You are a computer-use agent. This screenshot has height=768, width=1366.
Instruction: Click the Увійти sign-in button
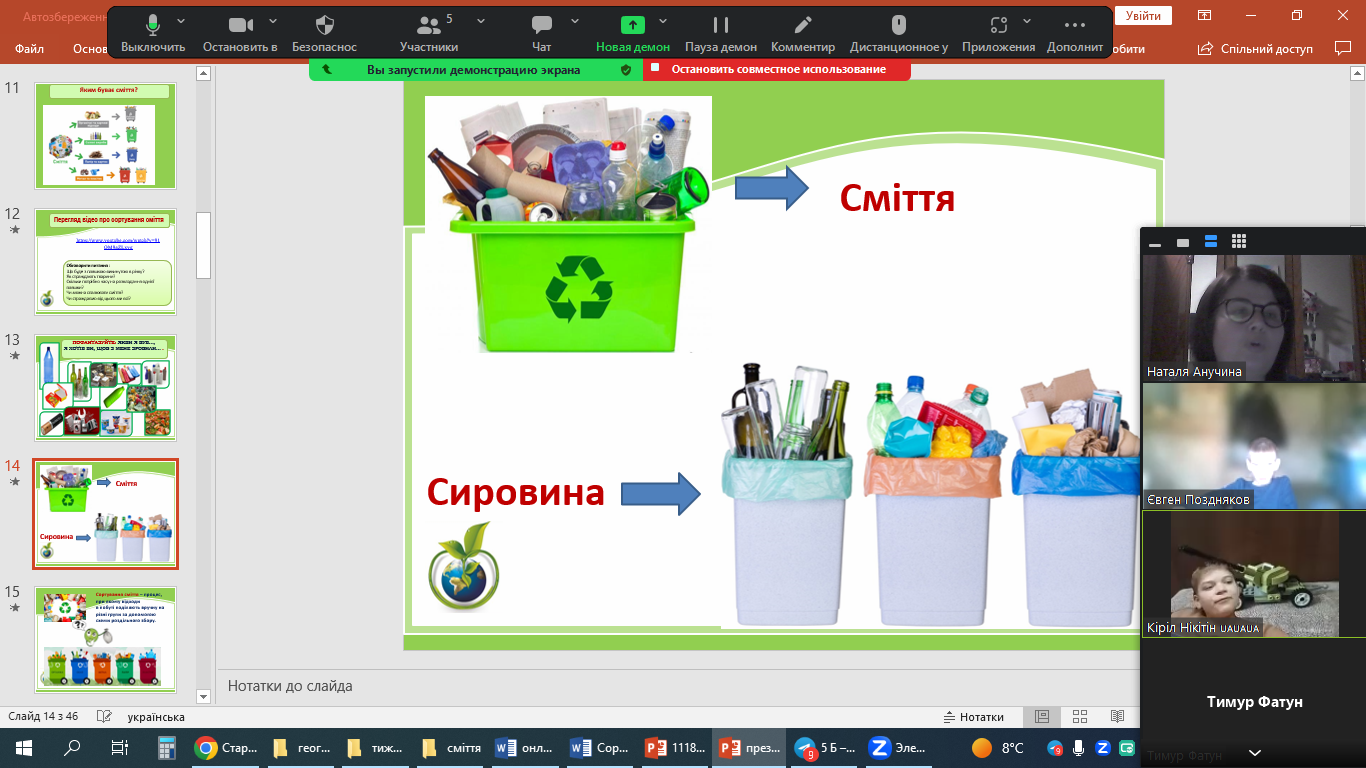point(1143,16)
